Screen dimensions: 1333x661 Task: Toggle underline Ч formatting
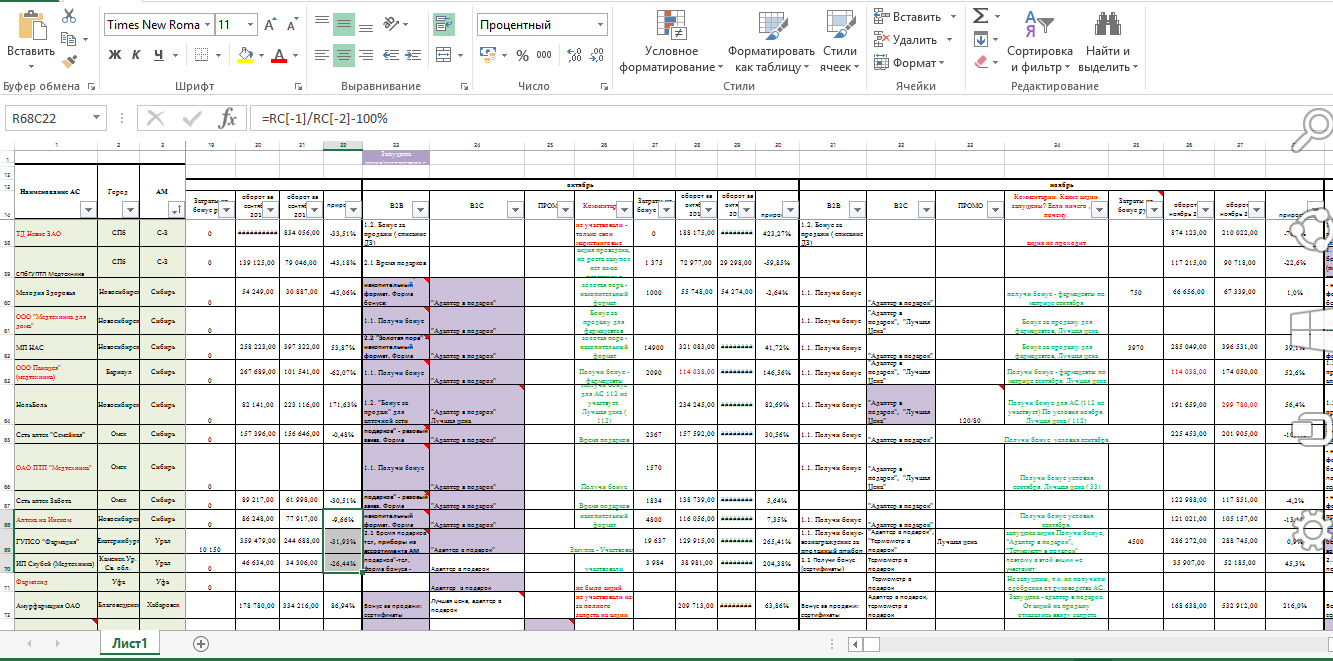tap(158, 54)
